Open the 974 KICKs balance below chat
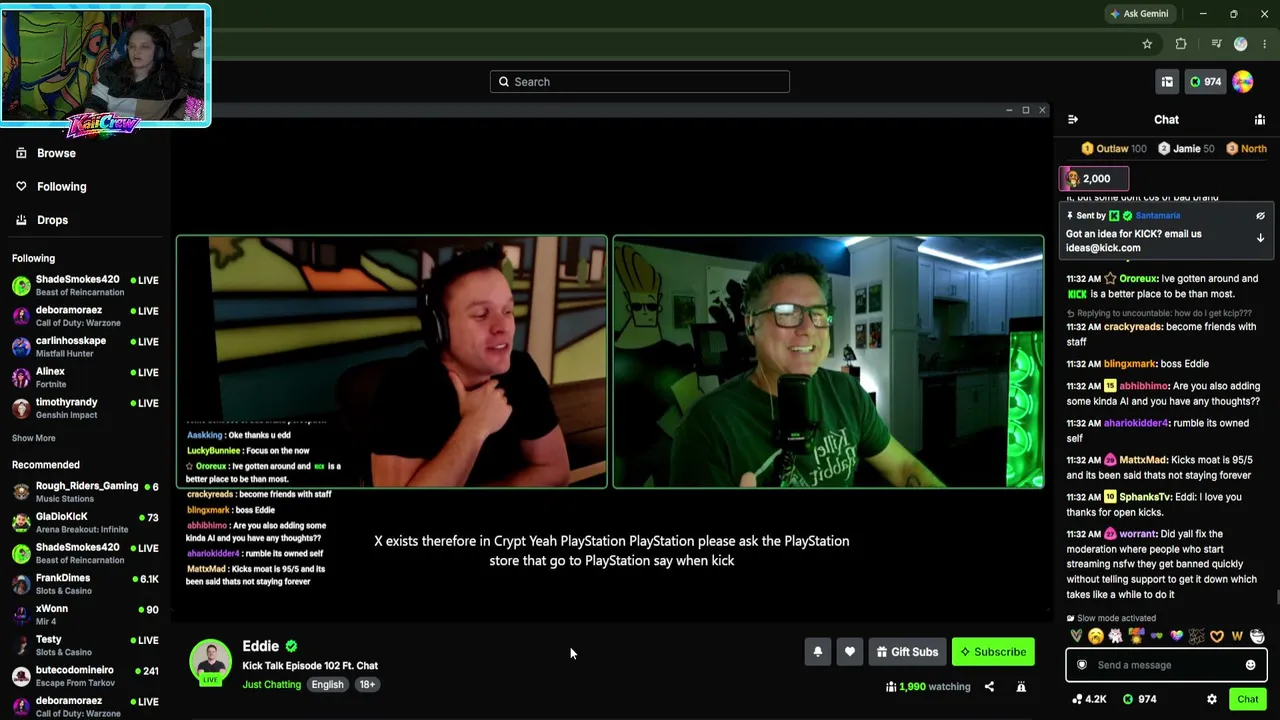Screen dimensions: 1280x720 click(x=1139, y=699)
